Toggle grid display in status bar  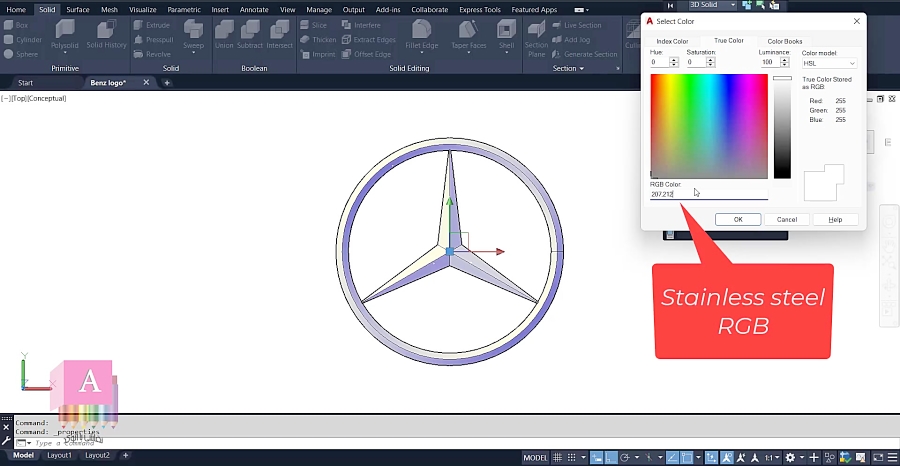coord(557,457)
